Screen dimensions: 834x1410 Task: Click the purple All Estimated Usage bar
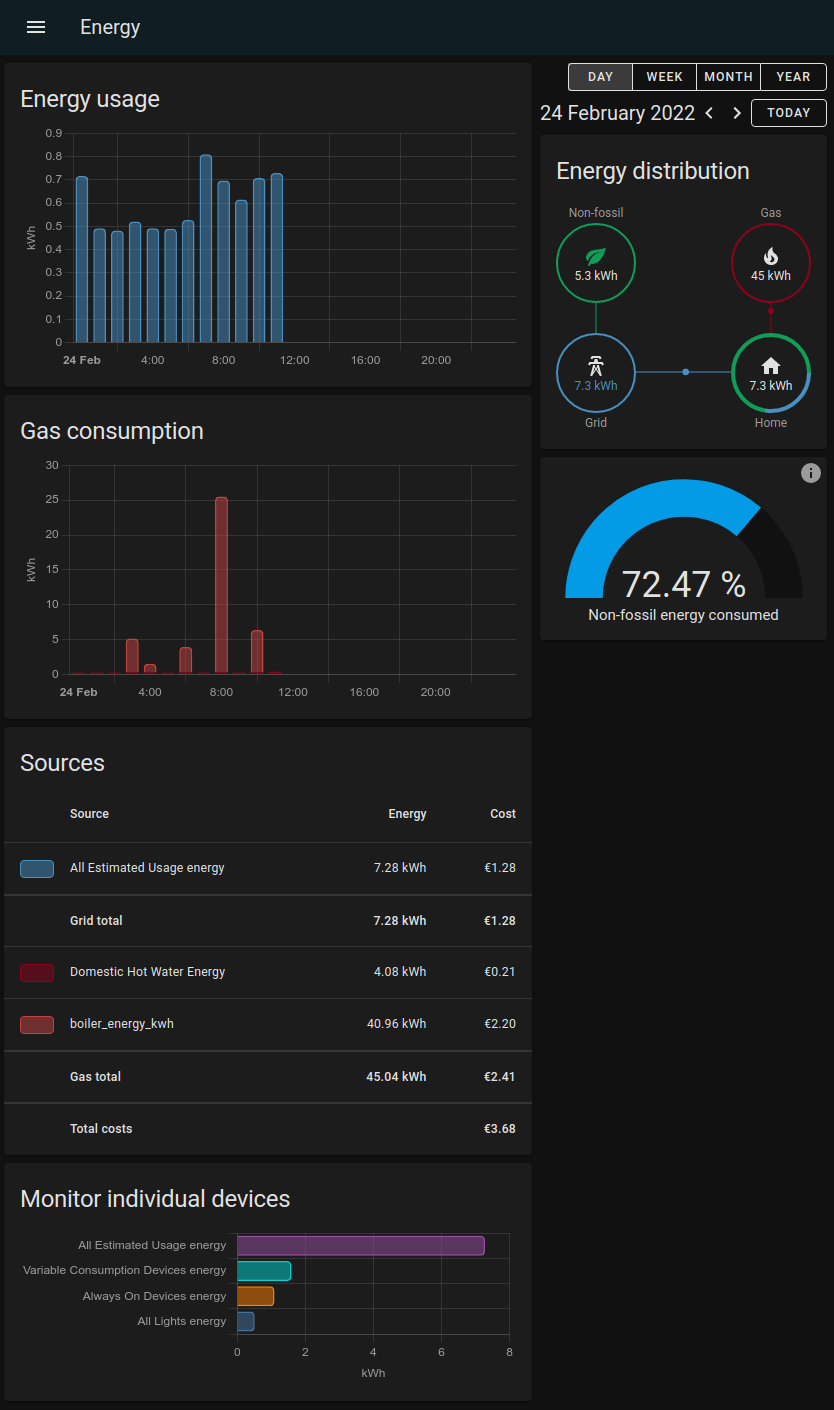pyautogui.click(x=360, y=1246)
